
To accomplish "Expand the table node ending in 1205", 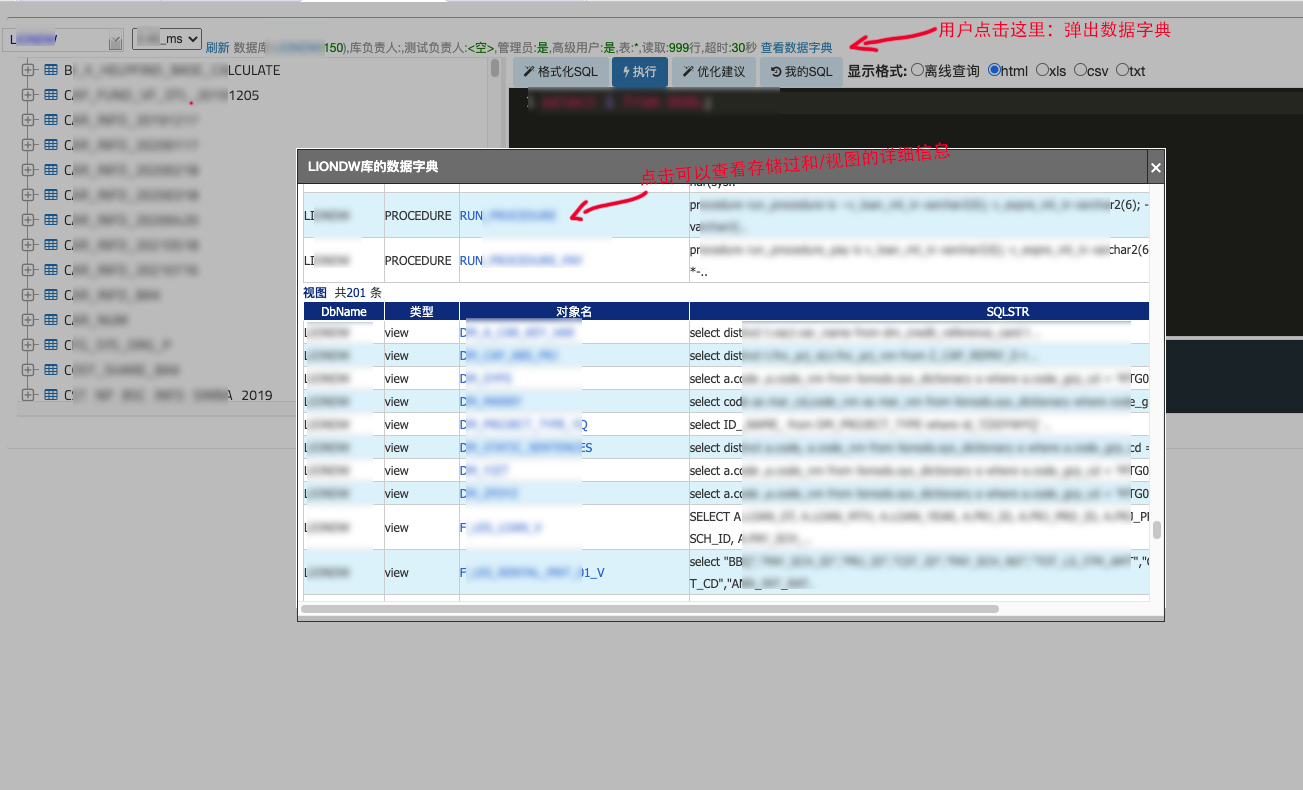I will point(27,95).
